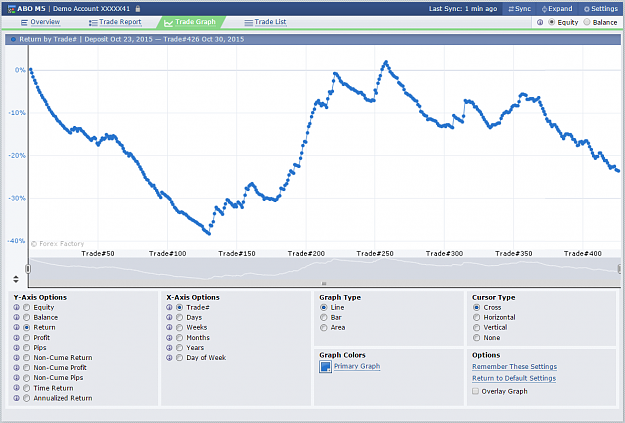The image size is (625, 423).
Task: Click the info icon next to Y-Axis Equity
Action: [x=16, y=307]
